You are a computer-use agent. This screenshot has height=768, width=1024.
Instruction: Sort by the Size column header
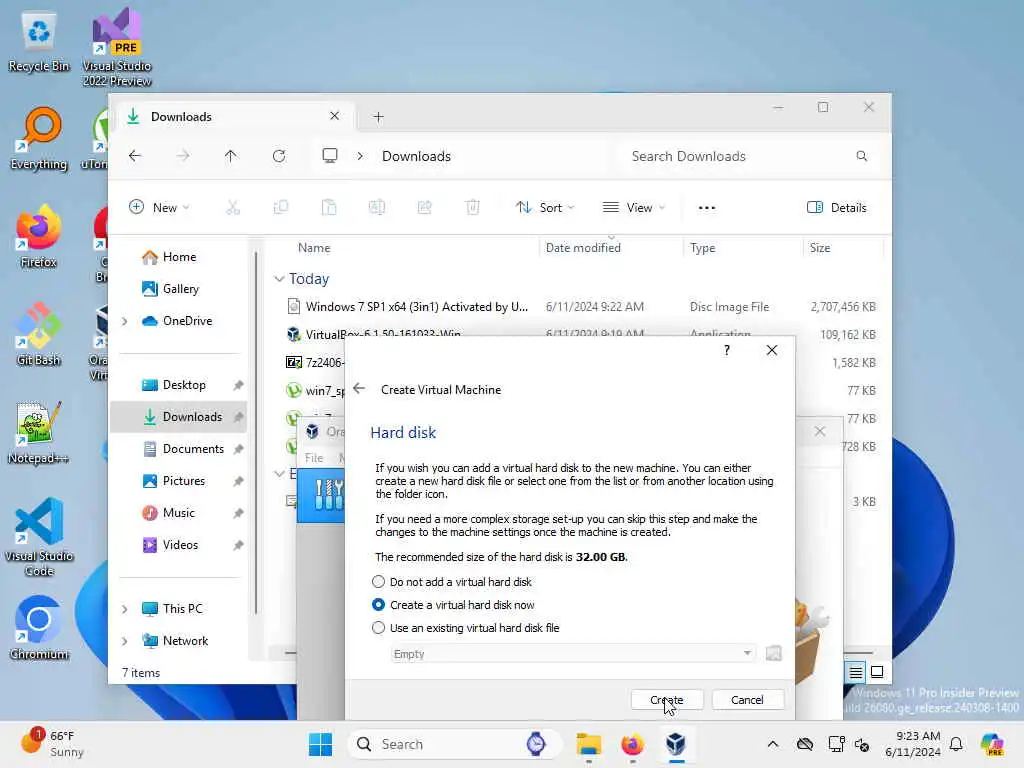coord(820,248)
